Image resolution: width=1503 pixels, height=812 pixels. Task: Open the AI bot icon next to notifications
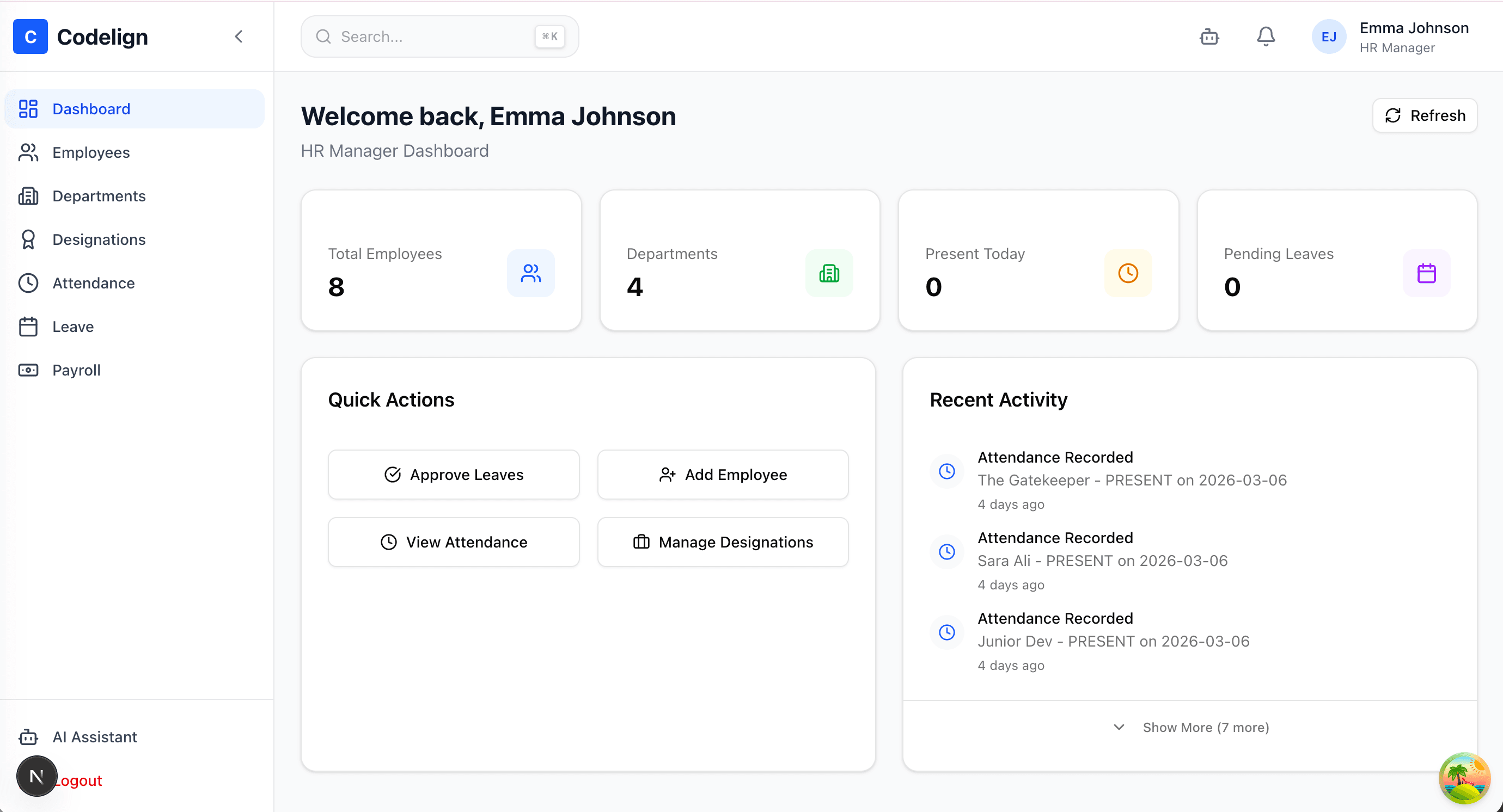[1209, 36]
